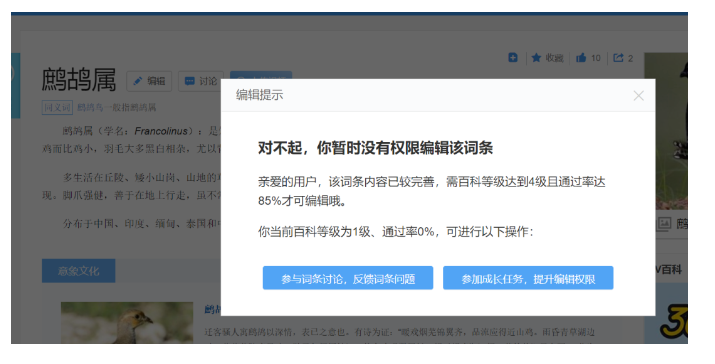Select the 意象文化 tab
The height and width of the screenshot is (364, 715).
click(78, 271)
